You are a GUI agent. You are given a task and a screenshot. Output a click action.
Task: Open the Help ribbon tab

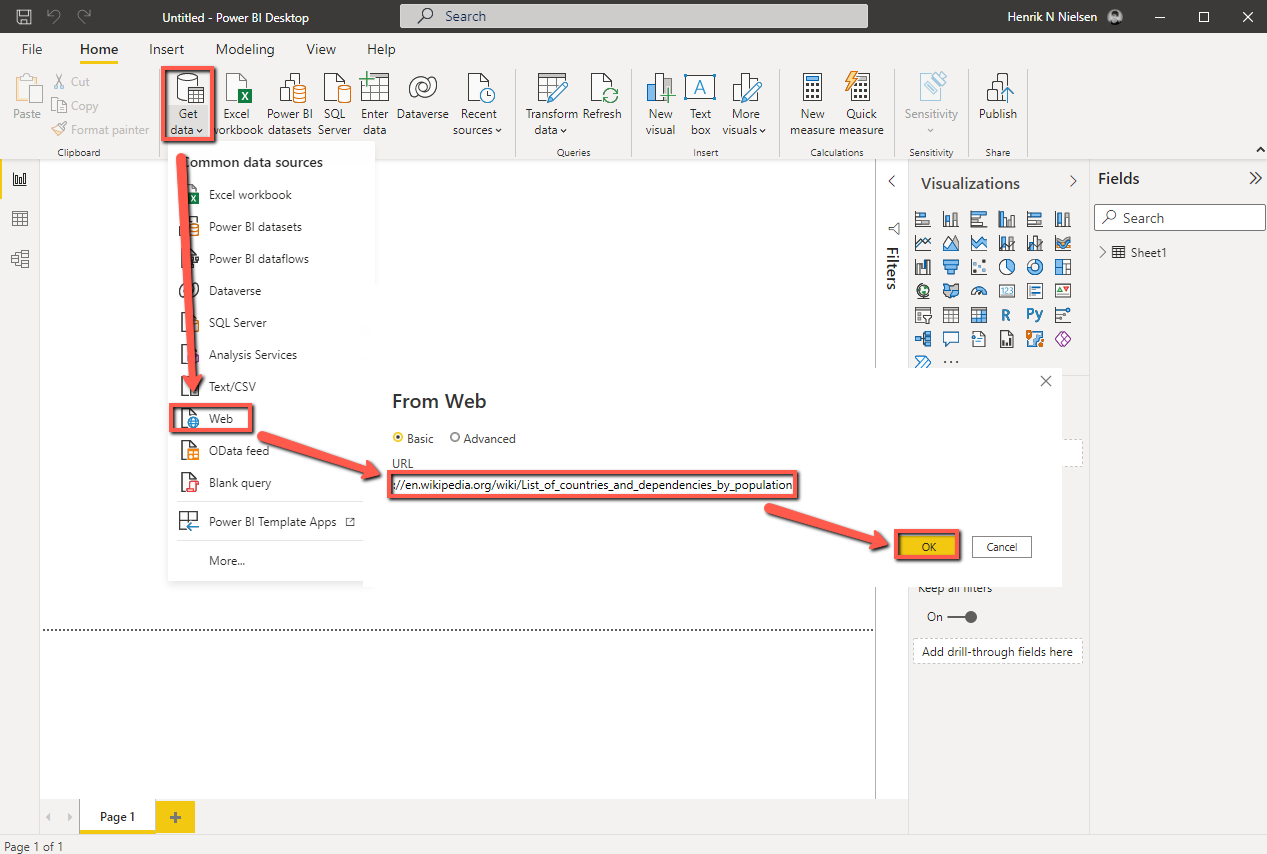(381, 49)
